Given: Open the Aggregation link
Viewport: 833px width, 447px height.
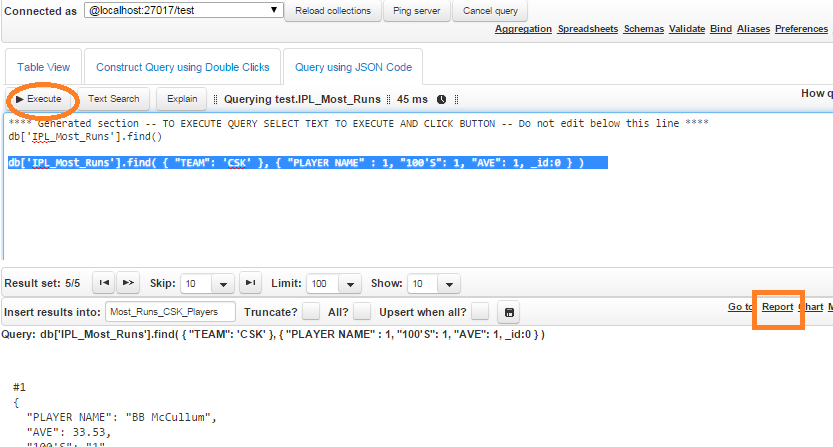Looking at the screenshot, I should [x=523, y=29].
